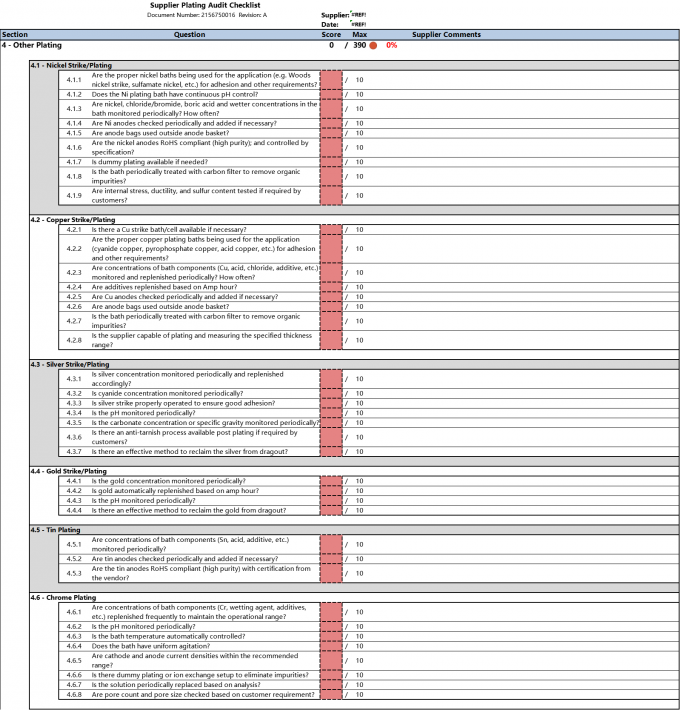Click the red status circle indicator
Screen dimensions: 680x710
pyautogui.click(x=373, y=45)
